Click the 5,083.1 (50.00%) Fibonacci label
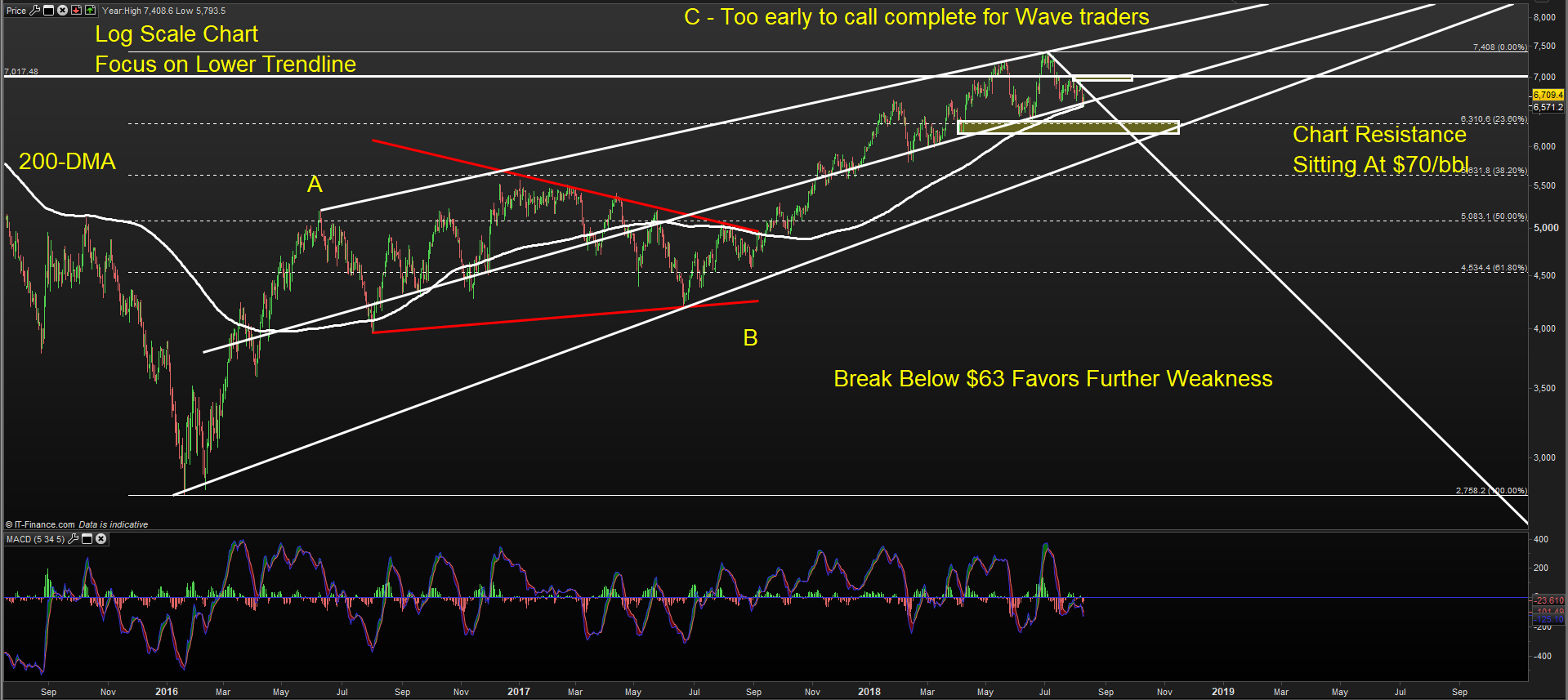Image resolution: width=1568 pixels, height=700 pixels. click(x=1494, y=216)
